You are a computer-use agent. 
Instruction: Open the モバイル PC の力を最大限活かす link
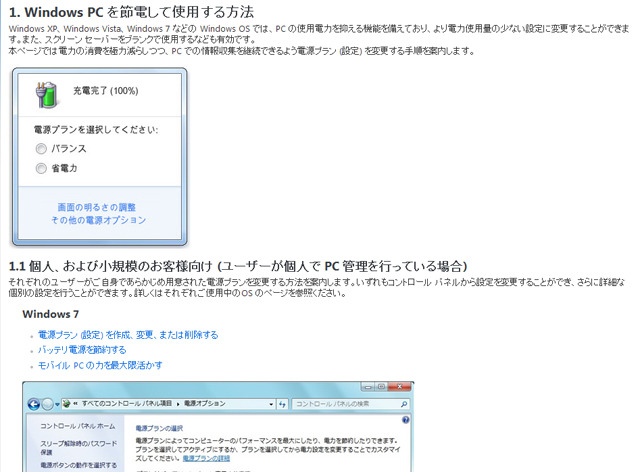point(100,365)
